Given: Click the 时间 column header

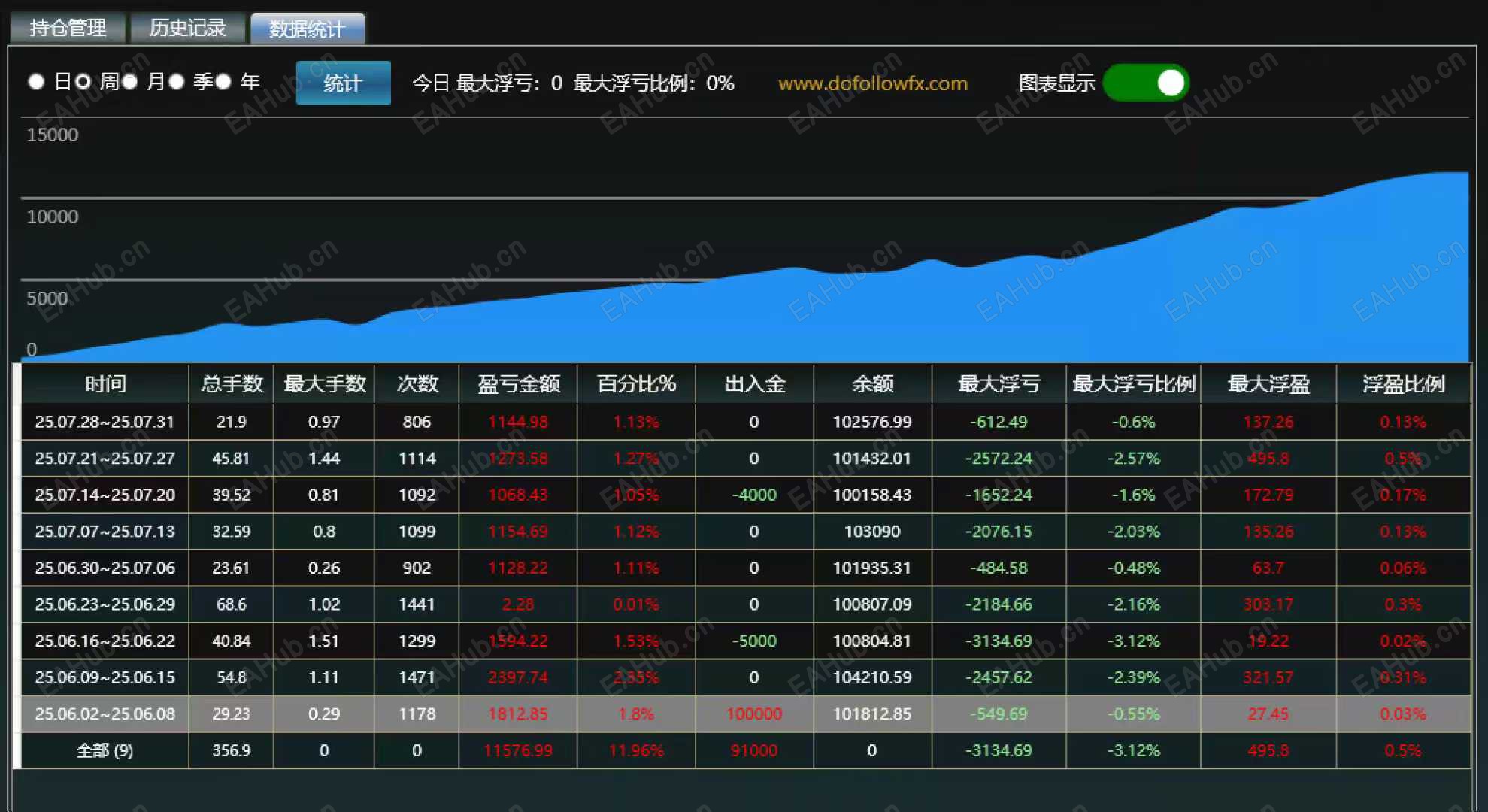Looking at the screenshot, I should click(105, 384).
